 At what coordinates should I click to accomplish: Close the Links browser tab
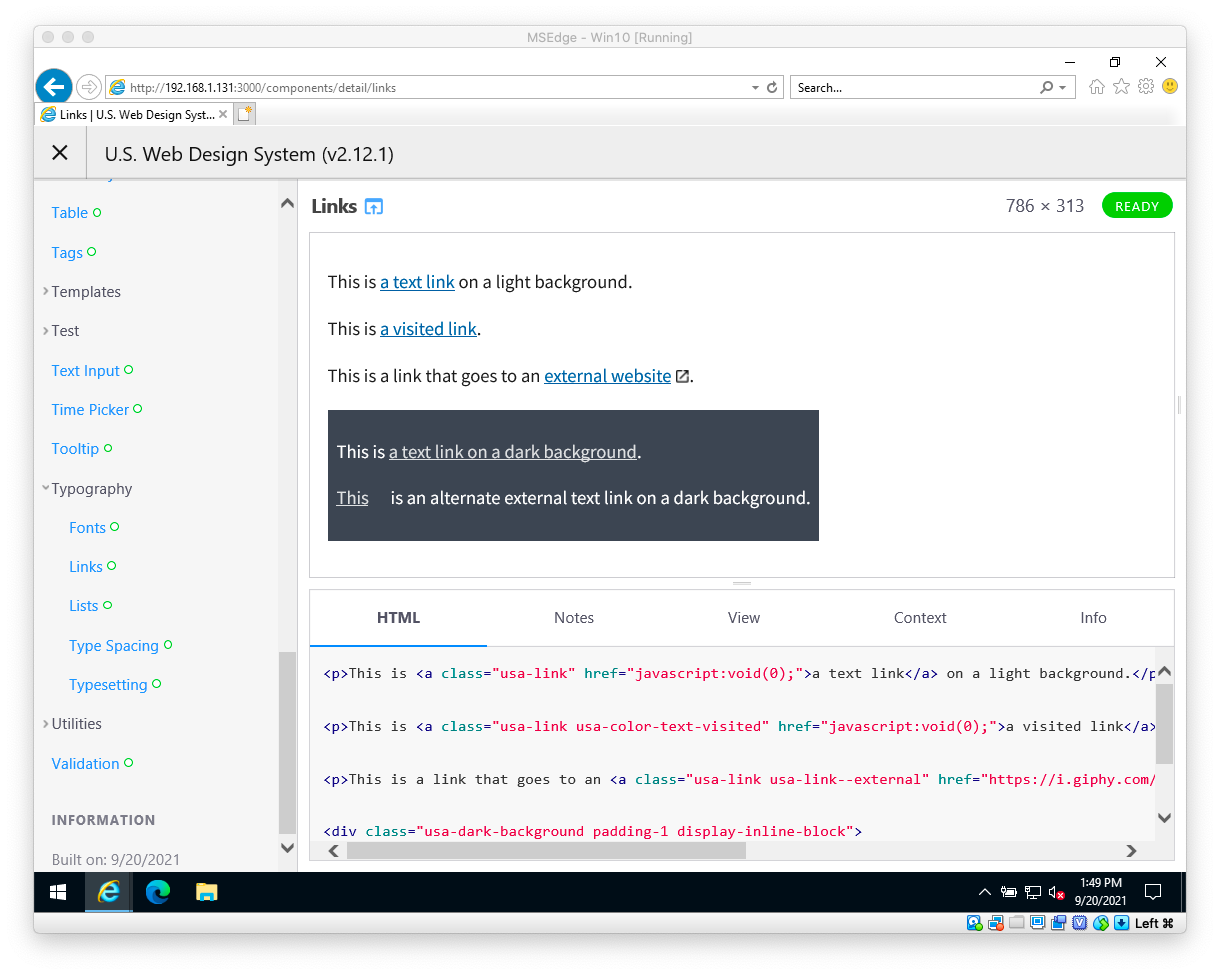223,114
